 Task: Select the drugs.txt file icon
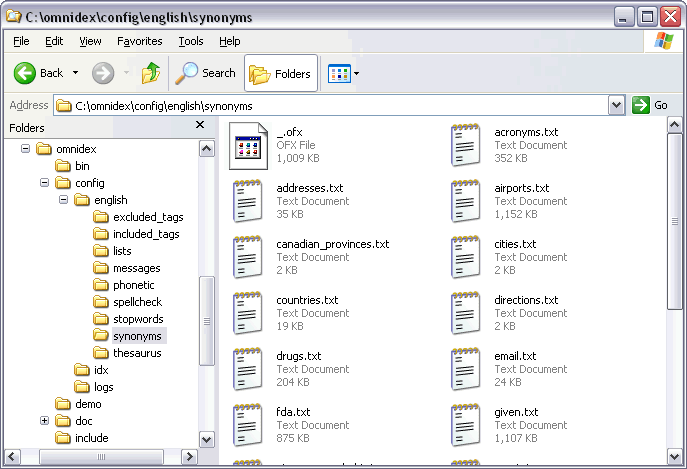point(248,369)
